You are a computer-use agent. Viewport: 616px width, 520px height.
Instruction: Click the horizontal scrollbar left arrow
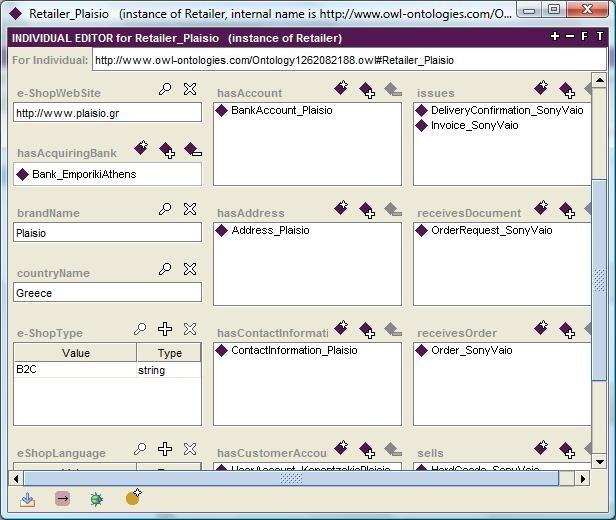[16, 478]
